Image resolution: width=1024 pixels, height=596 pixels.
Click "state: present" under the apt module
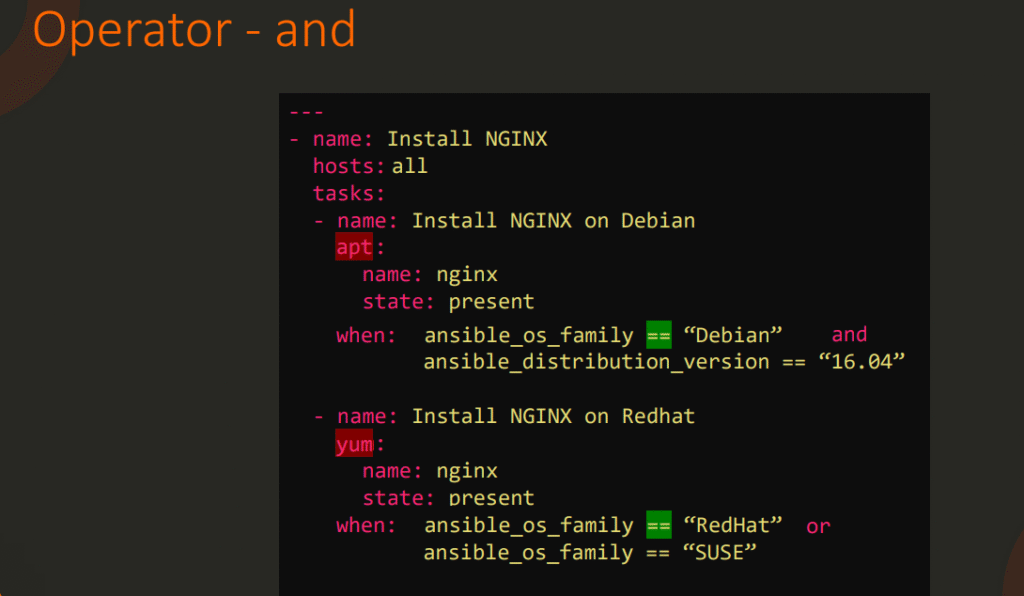[x=448, y=302]
